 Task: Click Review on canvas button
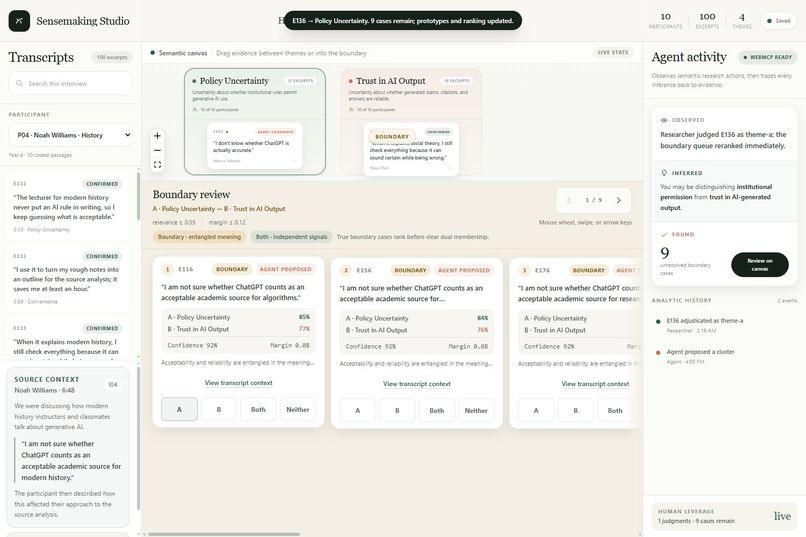pos(760,265)
